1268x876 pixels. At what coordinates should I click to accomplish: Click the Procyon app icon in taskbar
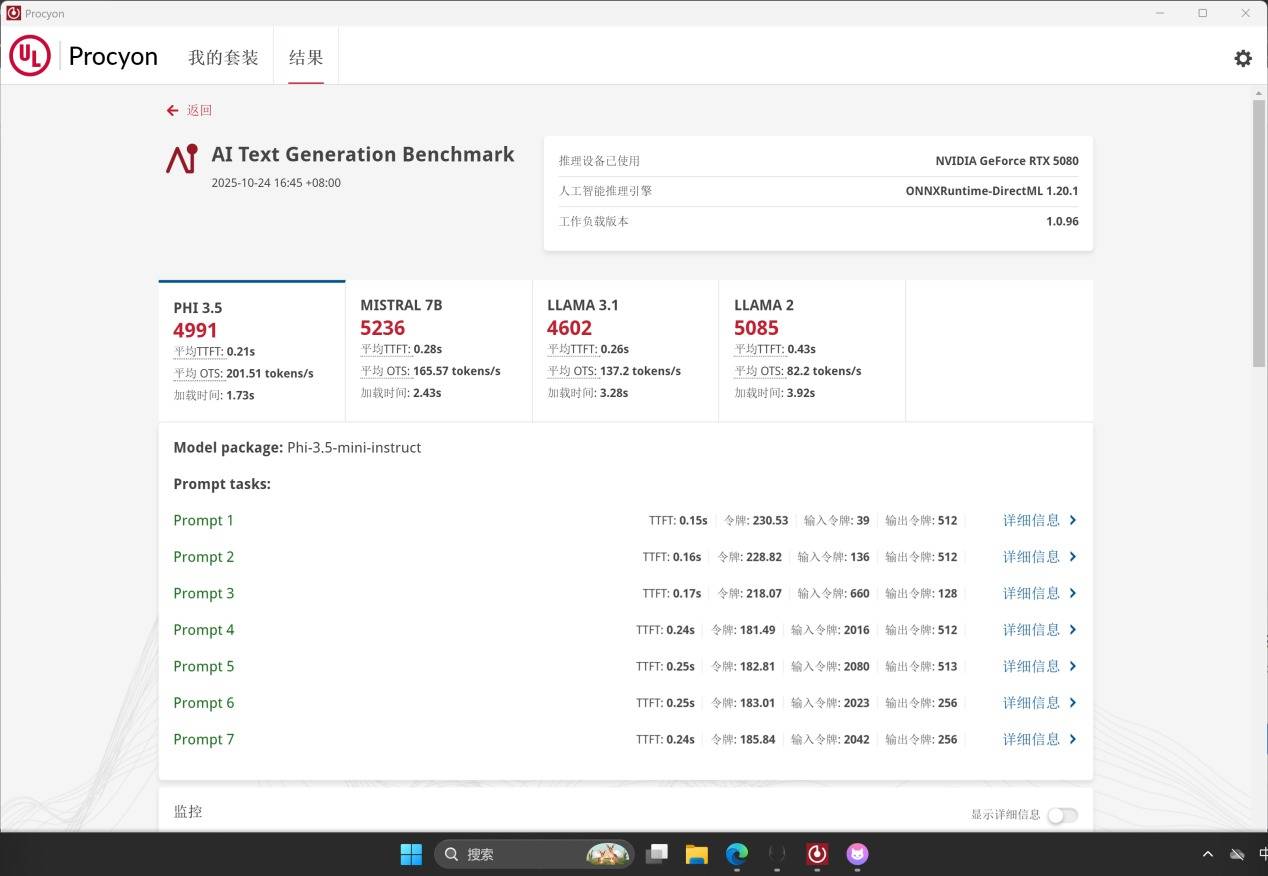pyautogui.click(x=817, y=854)
